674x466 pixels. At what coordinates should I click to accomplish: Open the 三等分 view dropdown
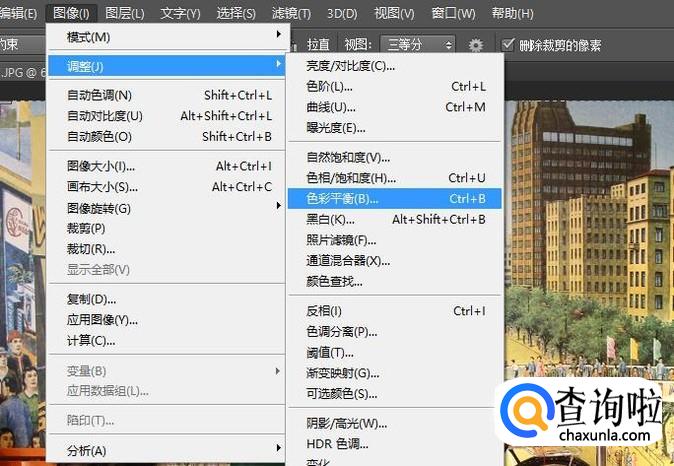click(x=417, y=45)
